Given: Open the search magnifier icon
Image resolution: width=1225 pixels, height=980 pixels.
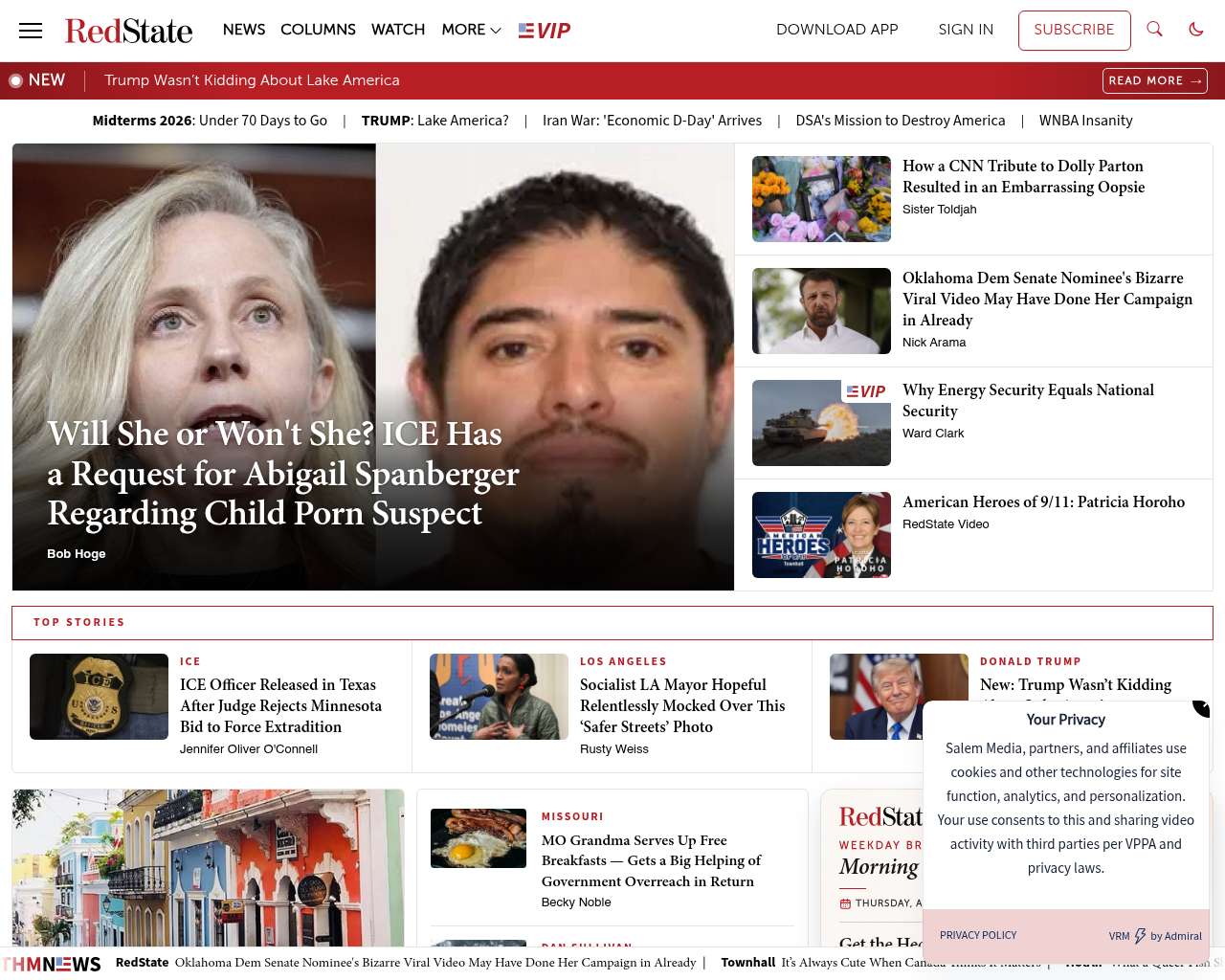Looking at the screenshot, I should (1155, 30).
